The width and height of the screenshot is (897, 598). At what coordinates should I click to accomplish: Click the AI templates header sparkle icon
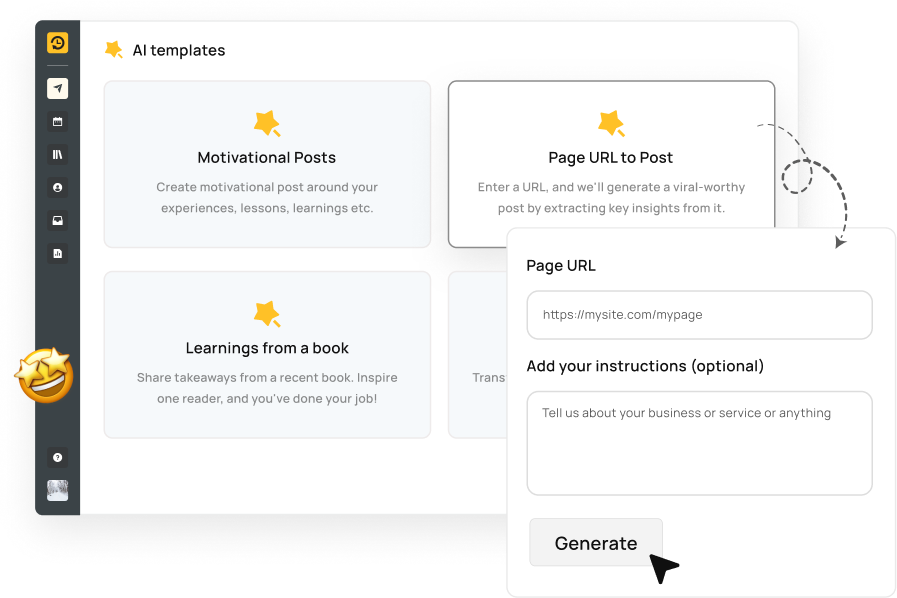pyautogui.click(x=113, y=49)
